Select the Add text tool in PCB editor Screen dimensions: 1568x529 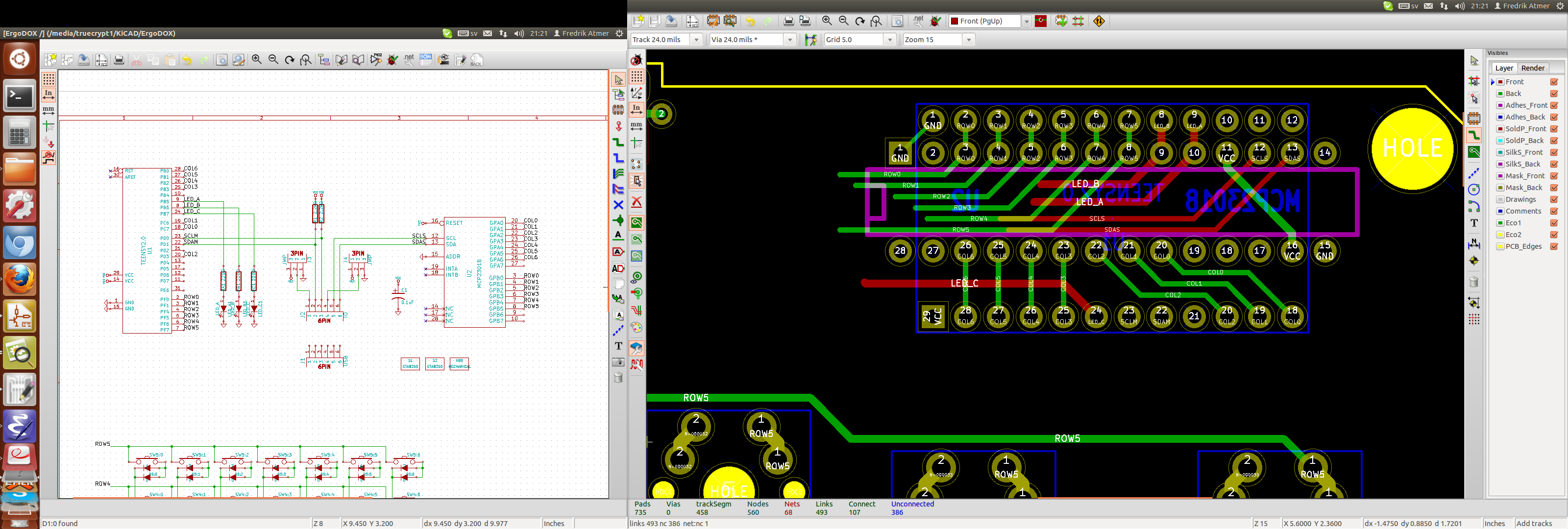click(x=1473, y=223)
